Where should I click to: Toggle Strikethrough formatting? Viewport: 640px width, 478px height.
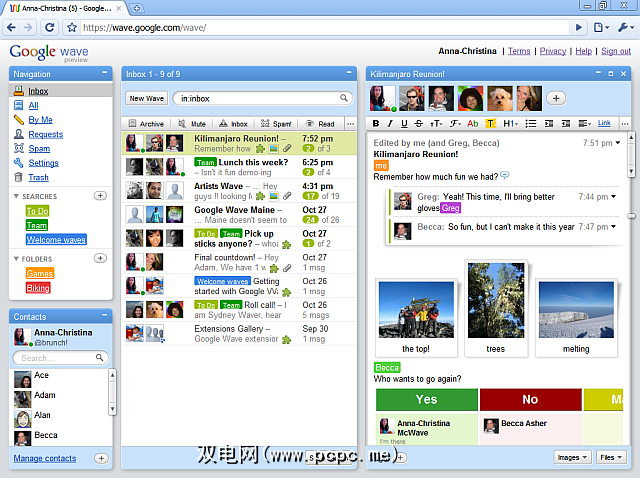(418, 123)
